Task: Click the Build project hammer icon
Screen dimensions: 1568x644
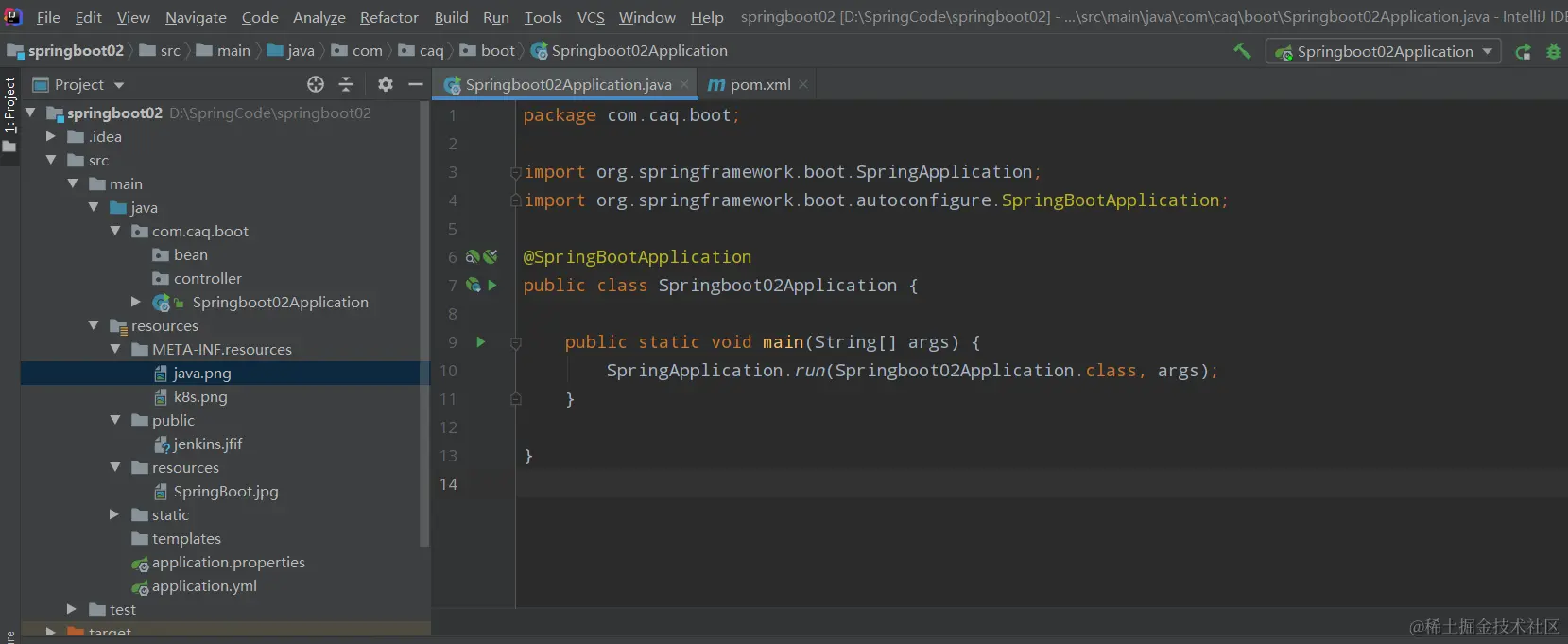Action: click(1242, 51)
